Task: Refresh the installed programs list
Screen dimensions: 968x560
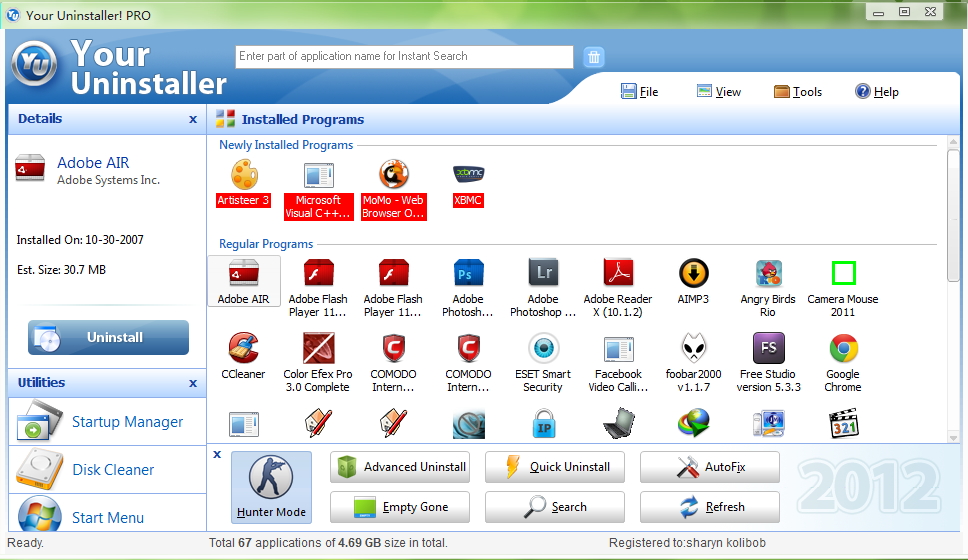Action: (709, 507)
